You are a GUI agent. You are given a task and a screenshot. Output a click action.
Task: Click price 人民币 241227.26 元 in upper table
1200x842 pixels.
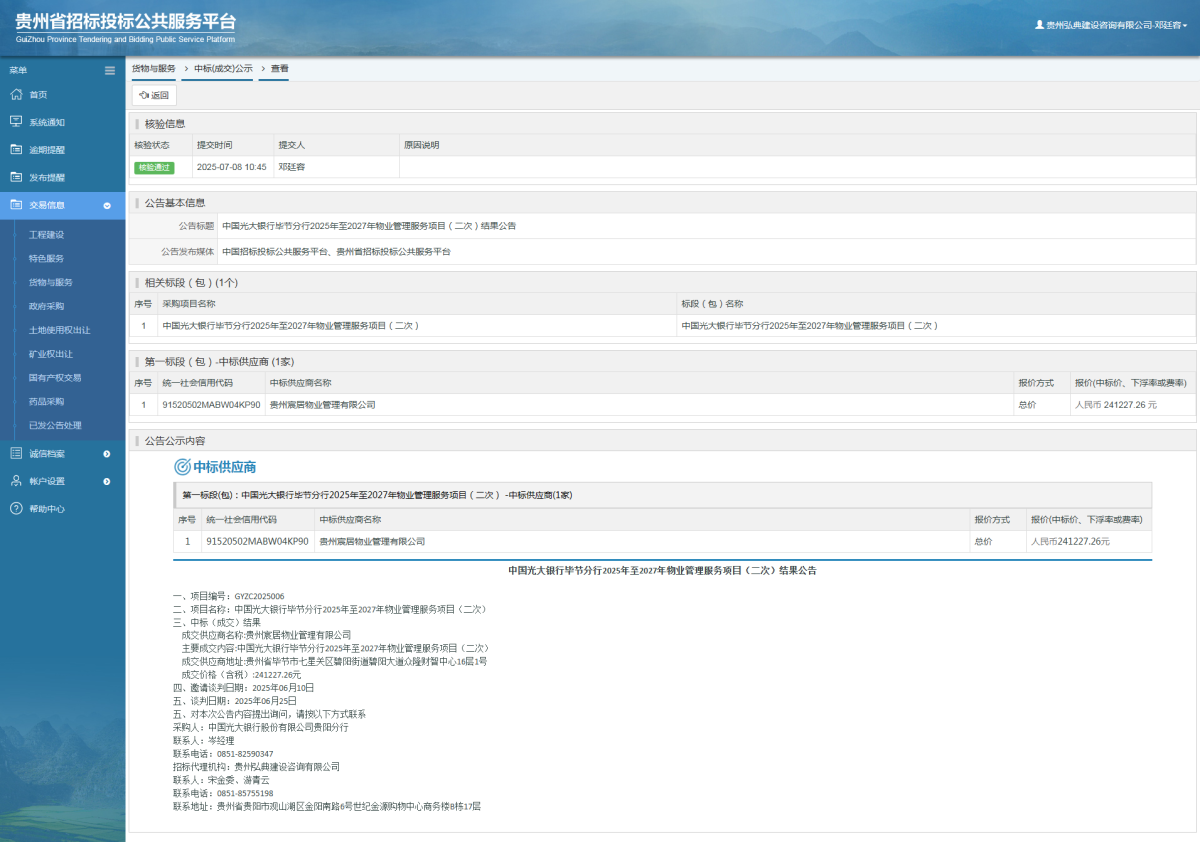click(1115, 405)
